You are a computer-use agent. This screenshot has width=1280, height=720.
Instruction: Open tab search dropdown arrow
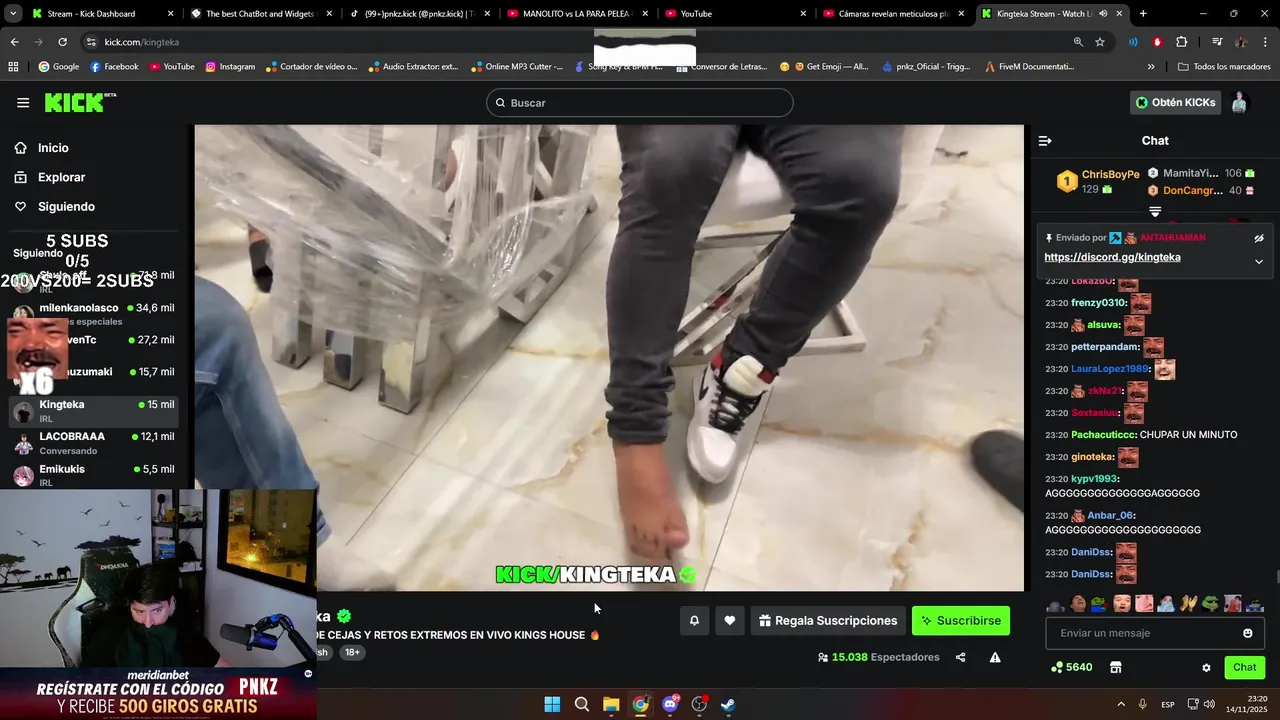14,14
